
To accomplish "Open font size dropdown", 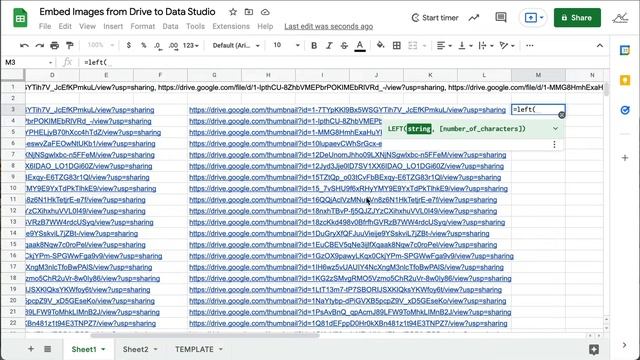I will [287, 45].
